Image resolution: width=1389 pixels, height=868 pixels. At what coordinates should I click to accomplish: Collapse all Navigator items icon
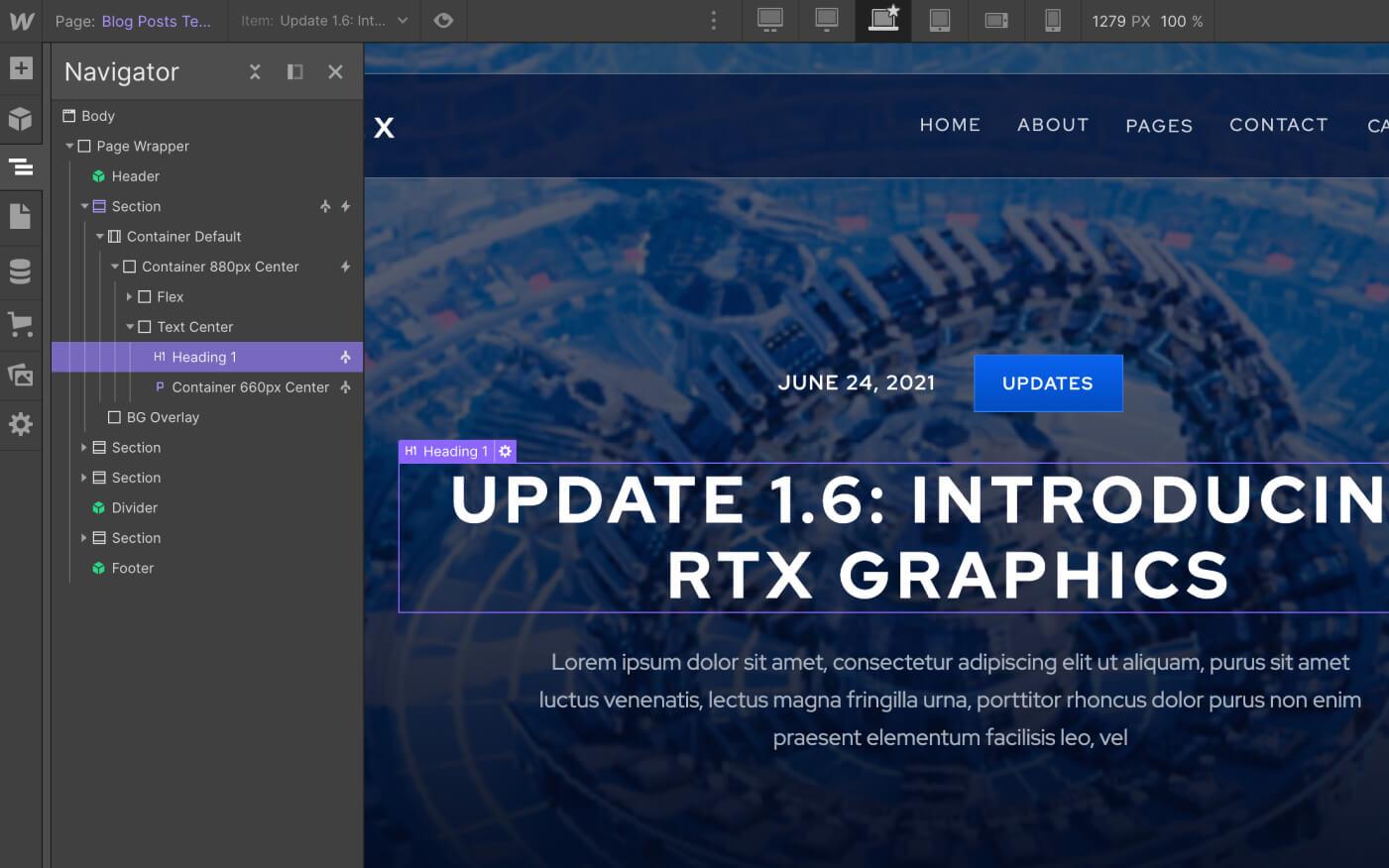point(255,71)
